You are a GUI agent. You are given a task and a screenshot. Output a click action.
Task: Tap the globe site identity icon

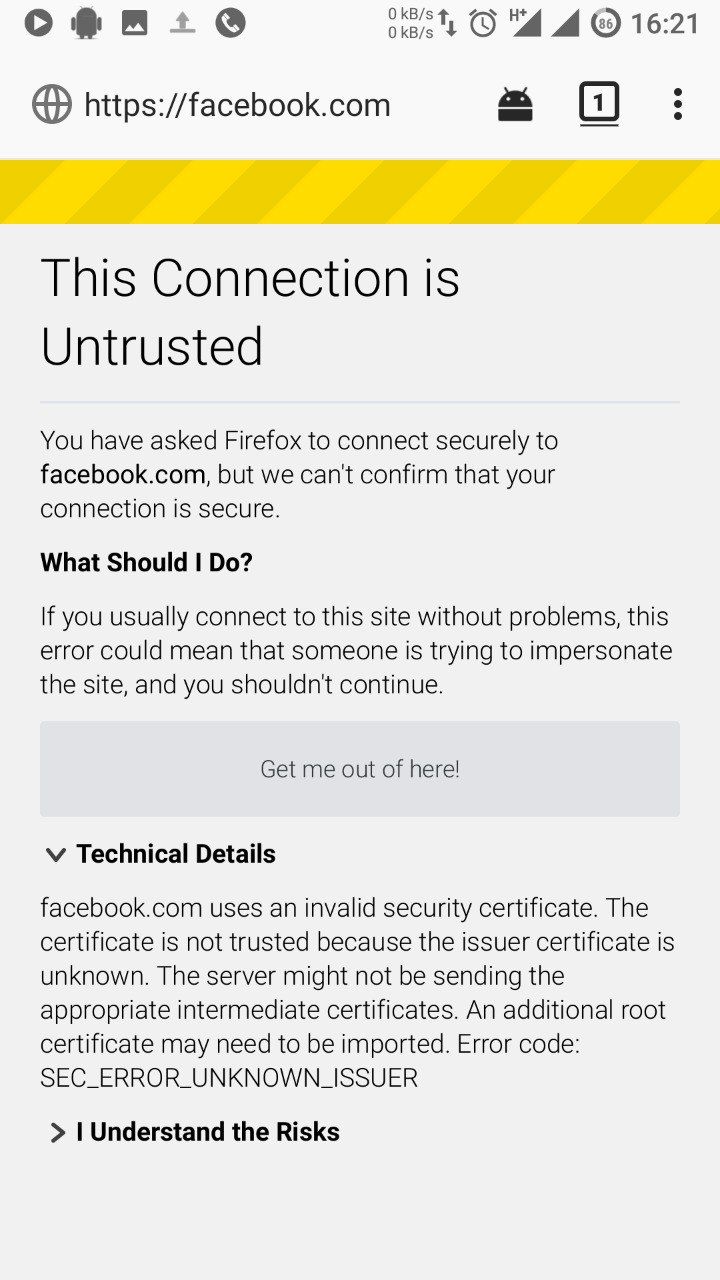(51, 104)
